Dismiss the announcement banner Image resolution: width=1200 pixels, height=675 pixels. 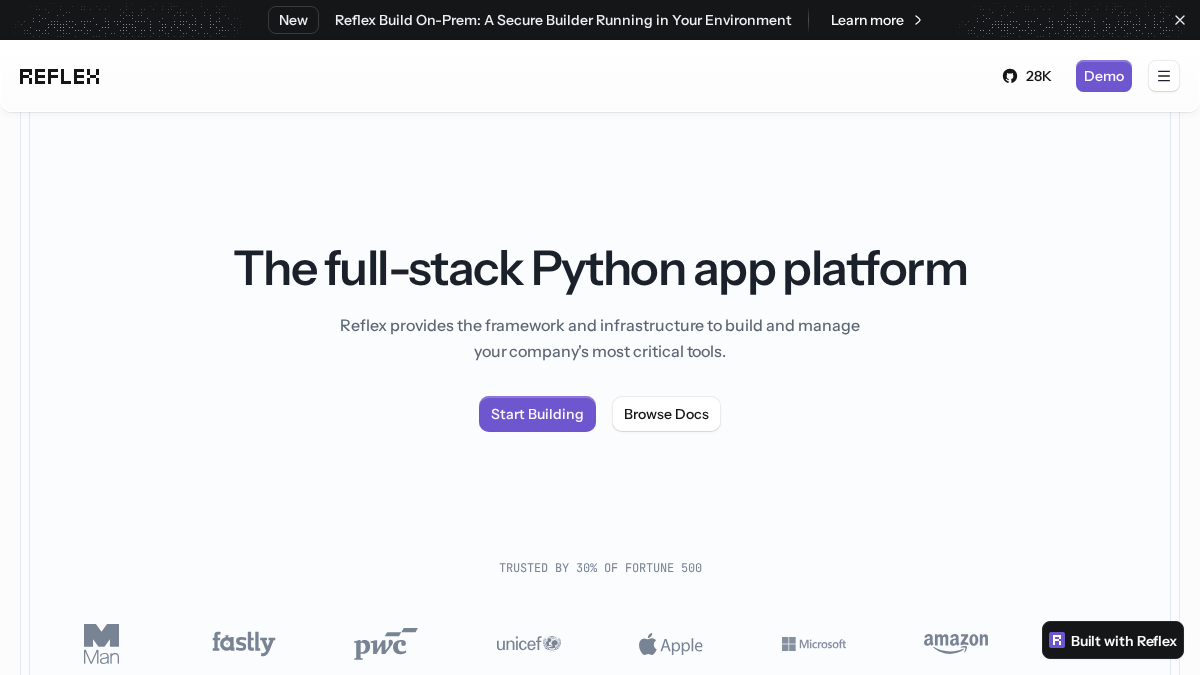pyautogui.click(x=1180, y=20)
